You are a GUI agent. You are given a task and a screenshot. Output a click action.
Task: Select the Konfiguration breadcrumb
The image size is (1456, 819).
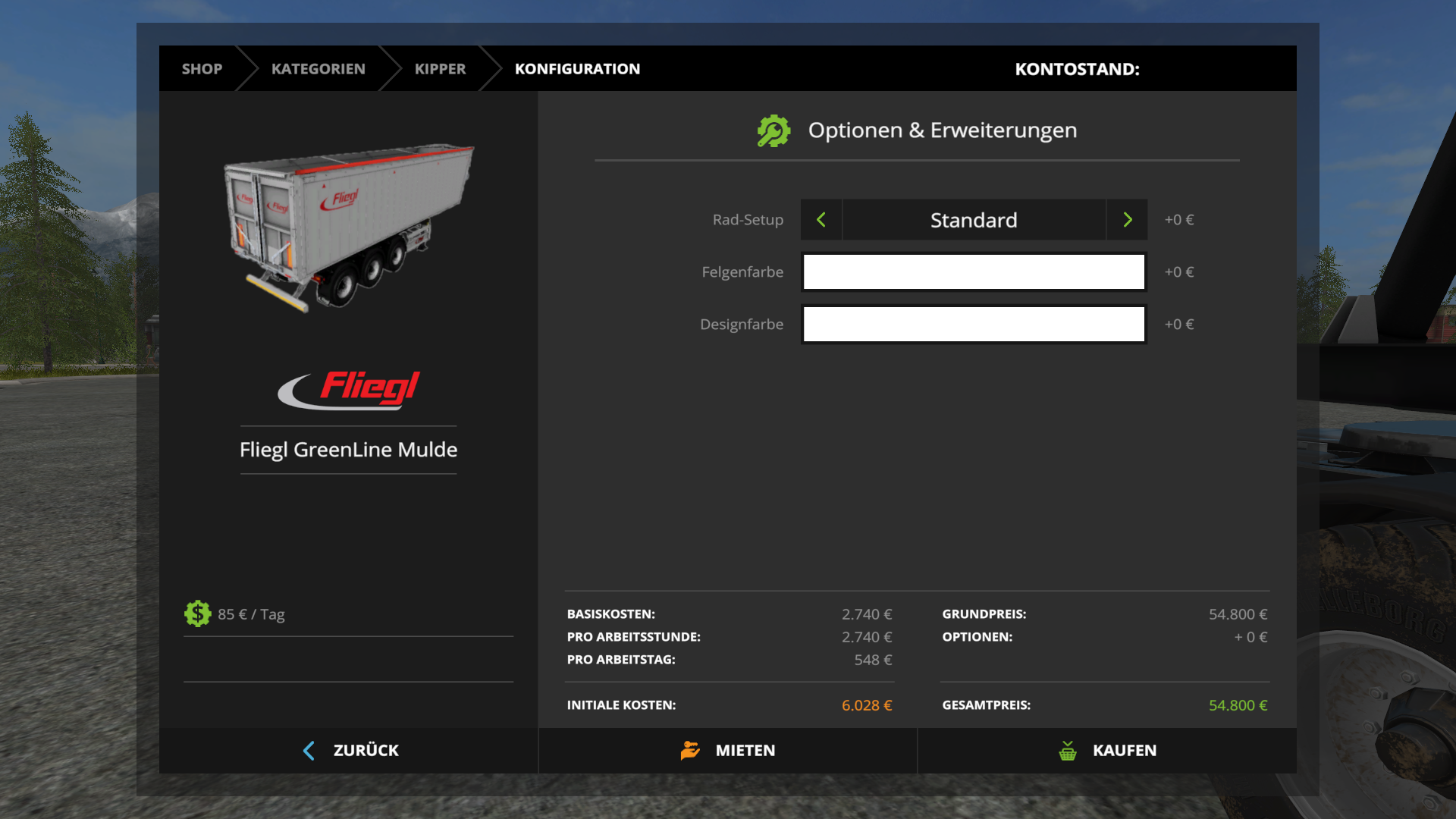point(578,69)
